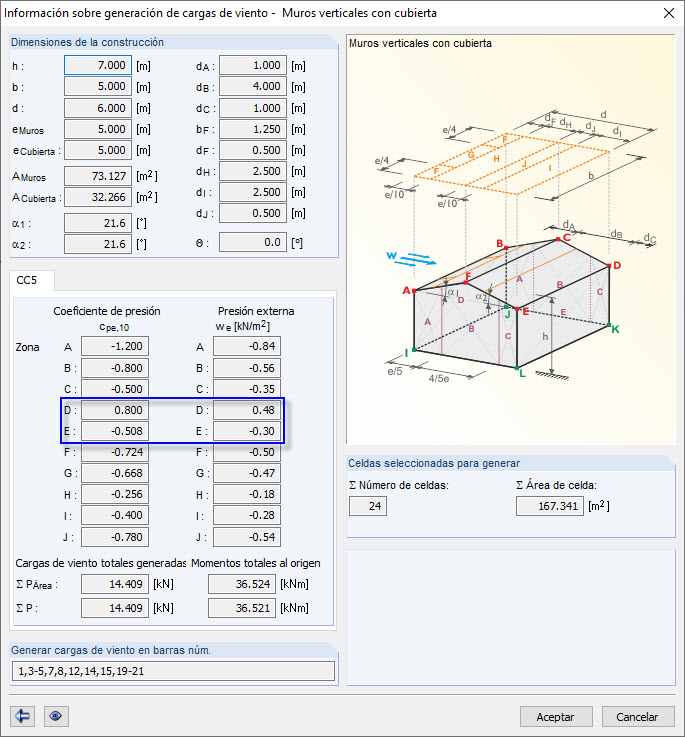Select the dI field showing 2.500

253,192
